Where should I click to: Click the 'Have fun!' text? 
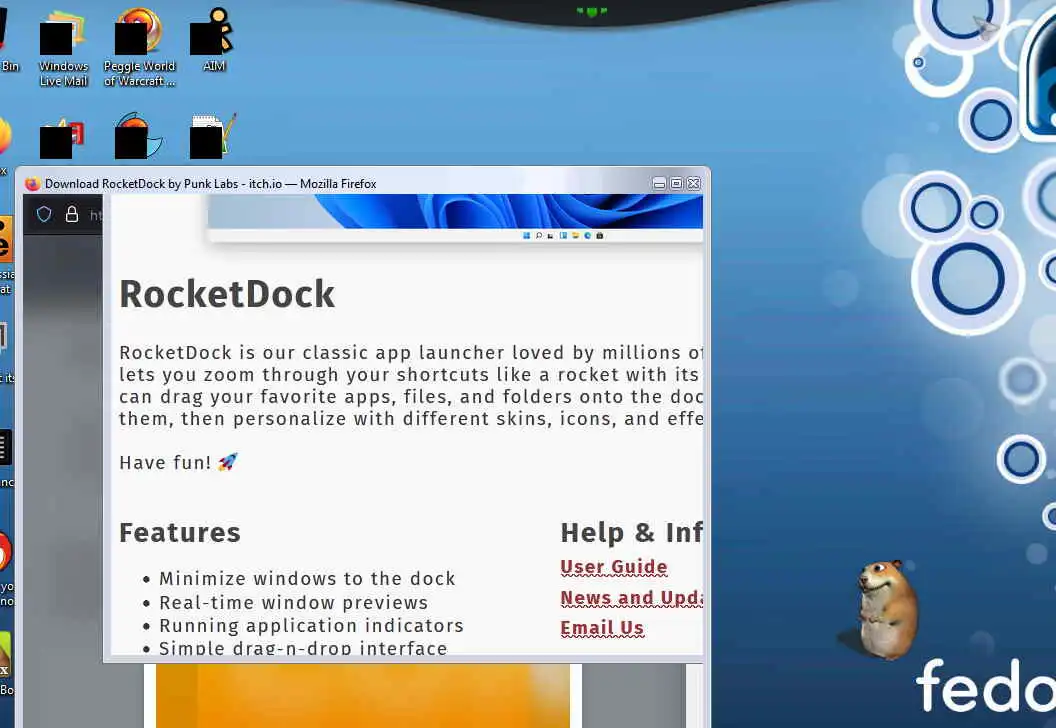coord(165,463)
